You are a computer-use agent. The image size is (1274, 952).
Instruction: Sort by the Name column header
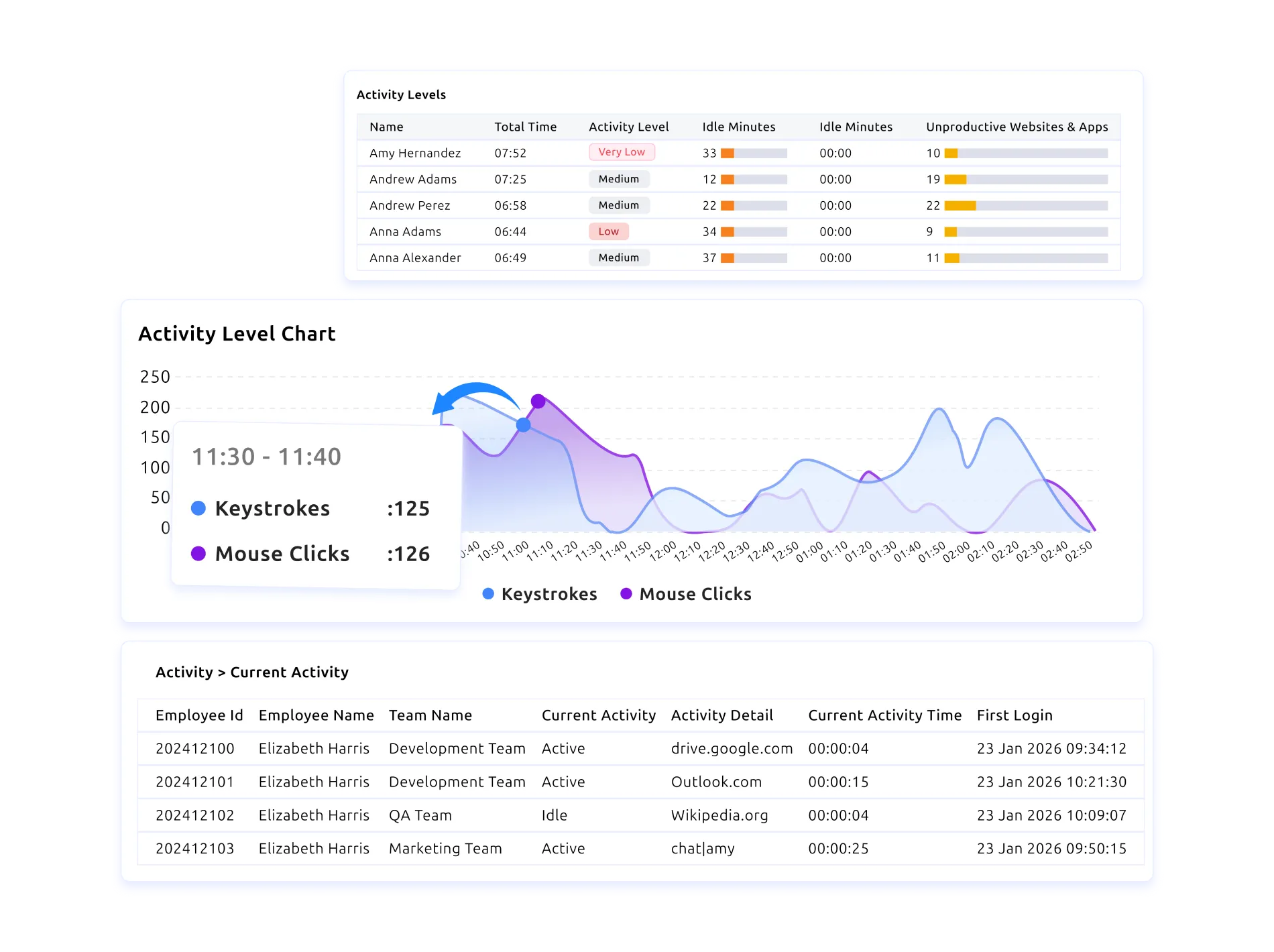pos(386,127)
